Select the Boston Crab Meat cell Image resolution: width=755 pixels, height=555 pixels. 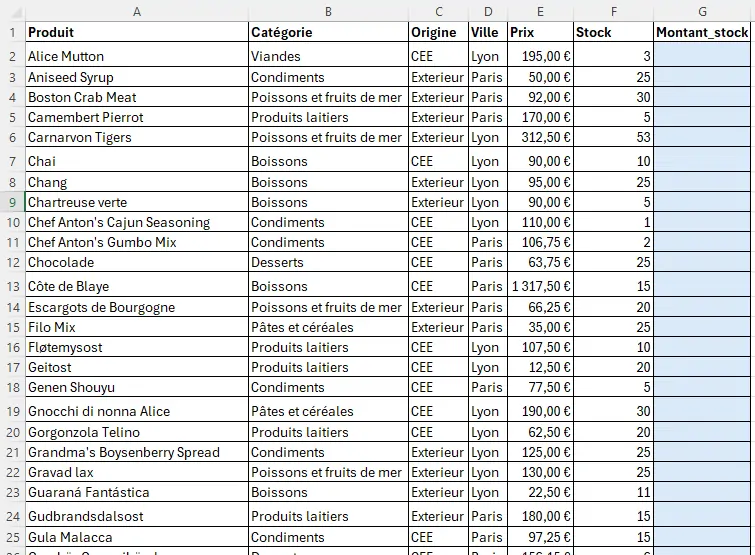[x=137, y=97]
